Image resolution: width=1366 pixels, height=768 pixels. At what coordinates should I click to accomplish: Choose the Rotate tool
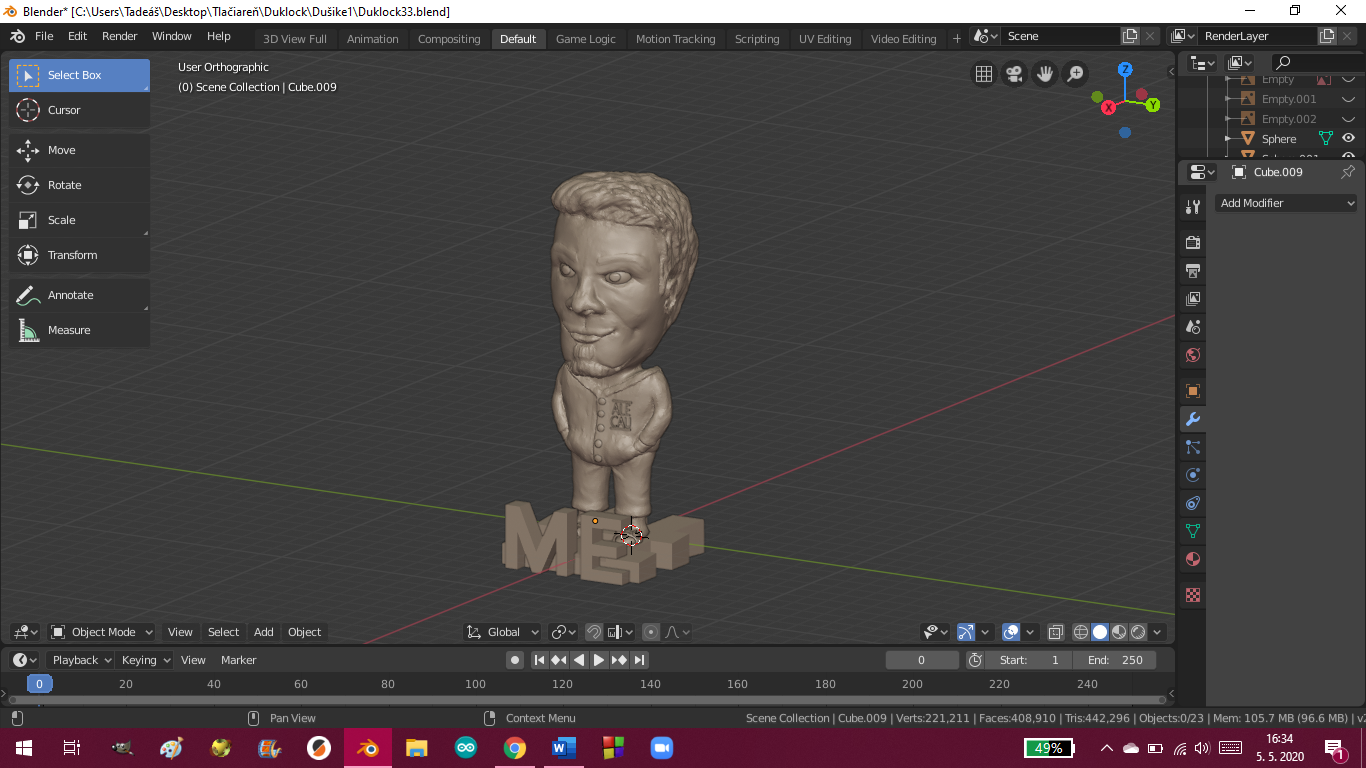point(79,185)
